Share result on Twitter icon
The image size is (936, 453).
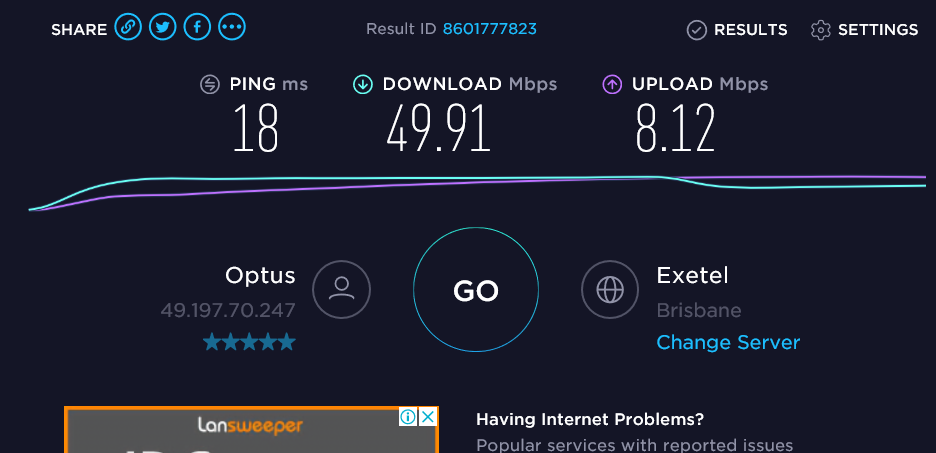click(x=162, y=27)
